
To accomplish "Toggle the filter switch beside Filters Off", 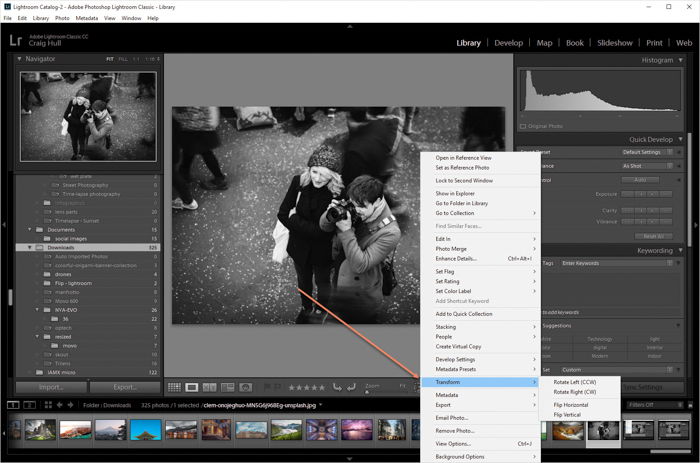I will 690,405.
